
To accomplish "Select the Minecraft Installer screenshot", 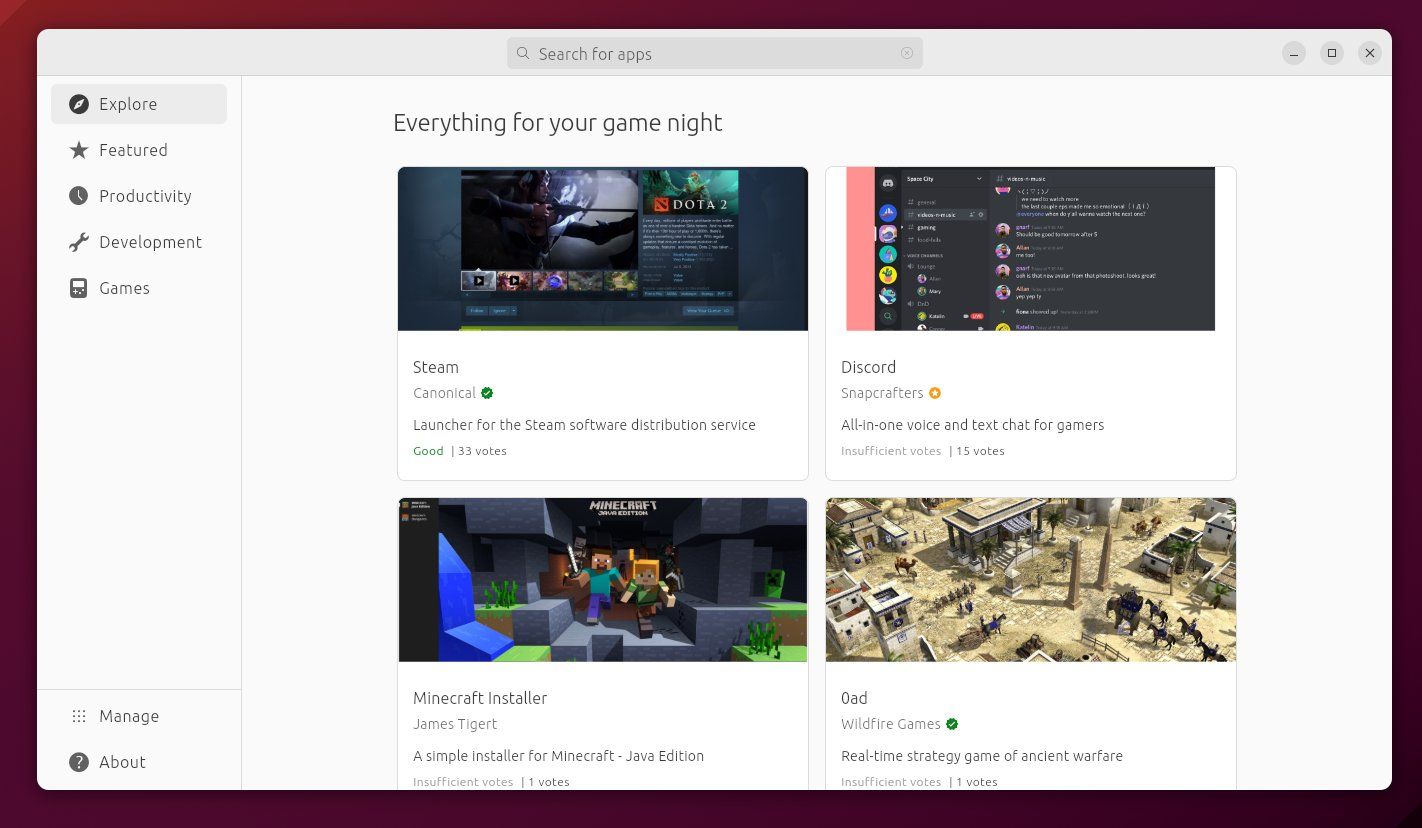I will pyautogui.click(x=603, y=580).
